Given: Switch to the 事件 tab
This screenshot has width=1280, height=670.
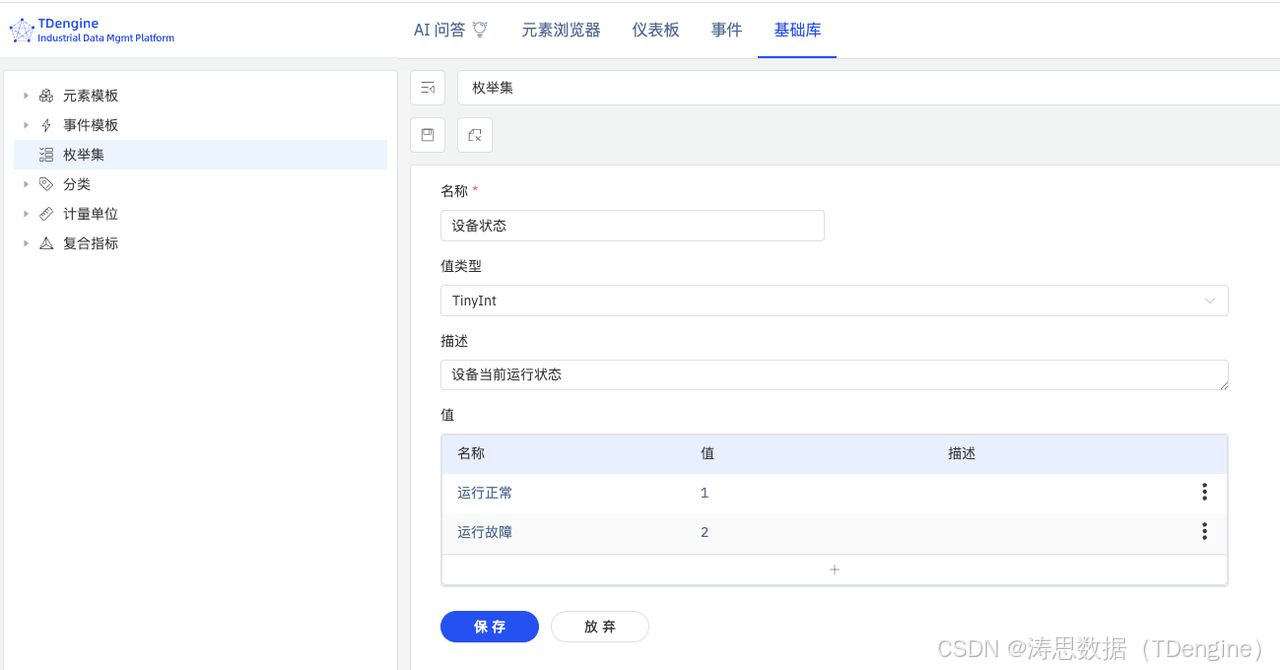Looking at the screenshot, I should [727, 30].
